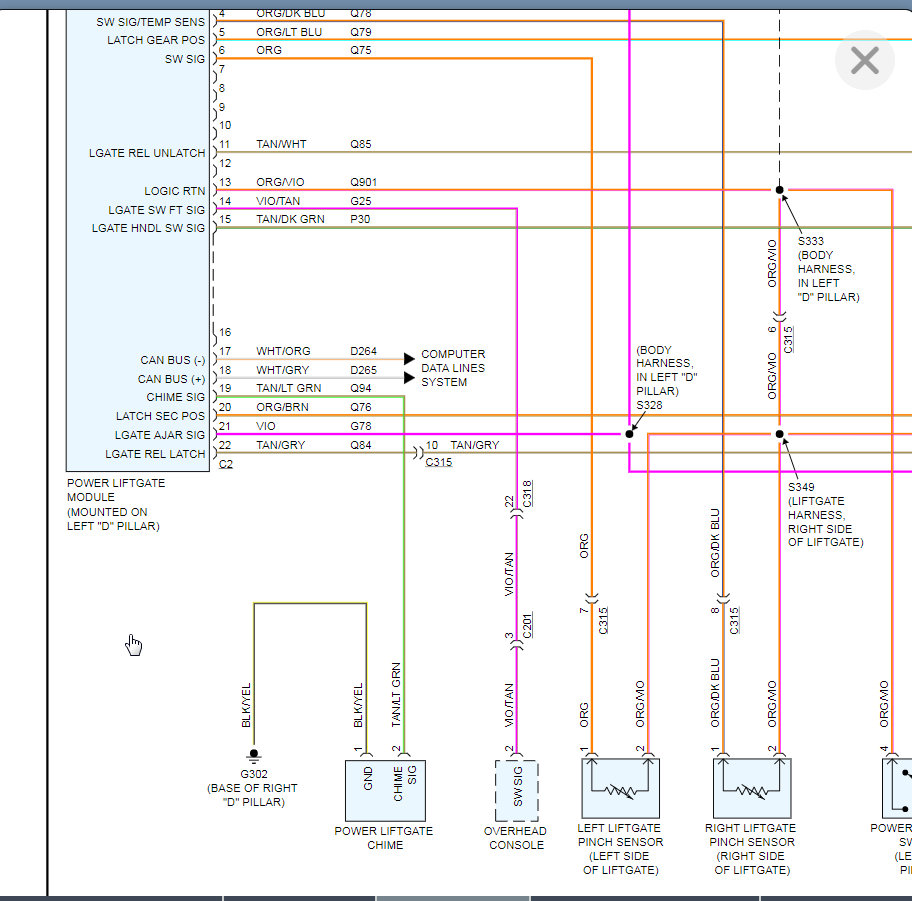Click wire code Q85
Viewport: 912px width, 901px height.
[361, 144]
